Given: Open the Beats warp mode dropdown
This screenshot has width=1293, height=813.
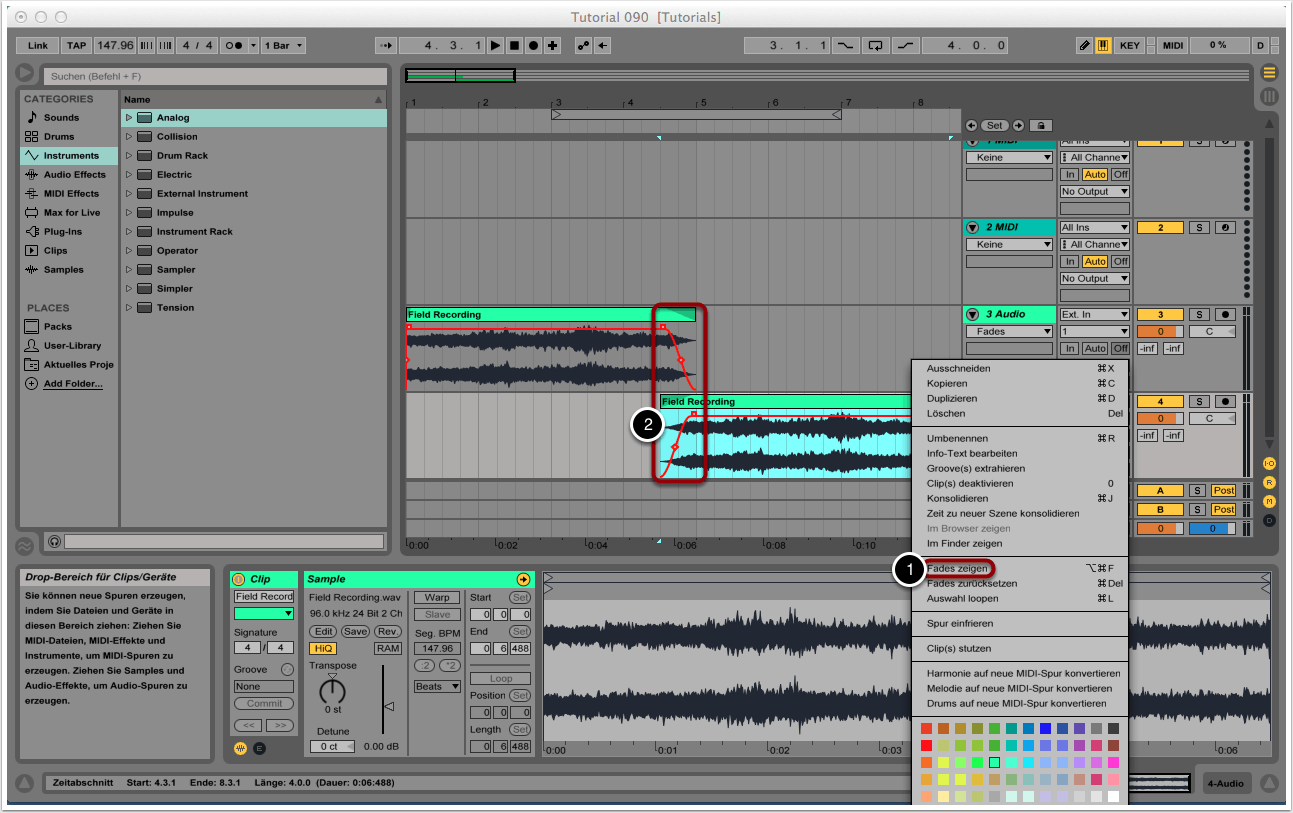Looking at the screenshot, I should pyautogui.click(x=437, y=686).
